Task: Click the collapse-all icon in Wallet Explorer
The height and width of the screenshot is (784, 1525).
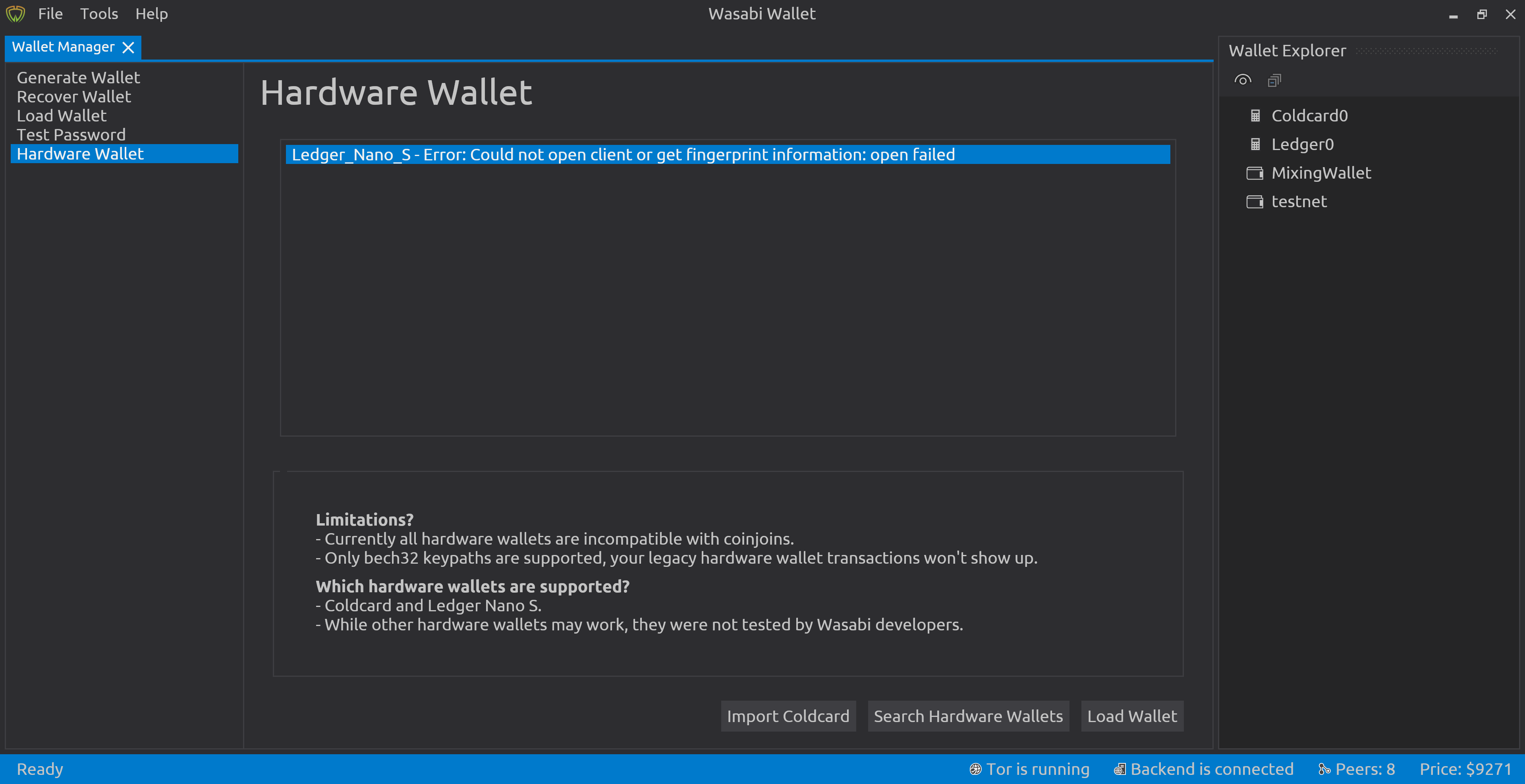Action: pyautogui.click(x=1274, y=80)
